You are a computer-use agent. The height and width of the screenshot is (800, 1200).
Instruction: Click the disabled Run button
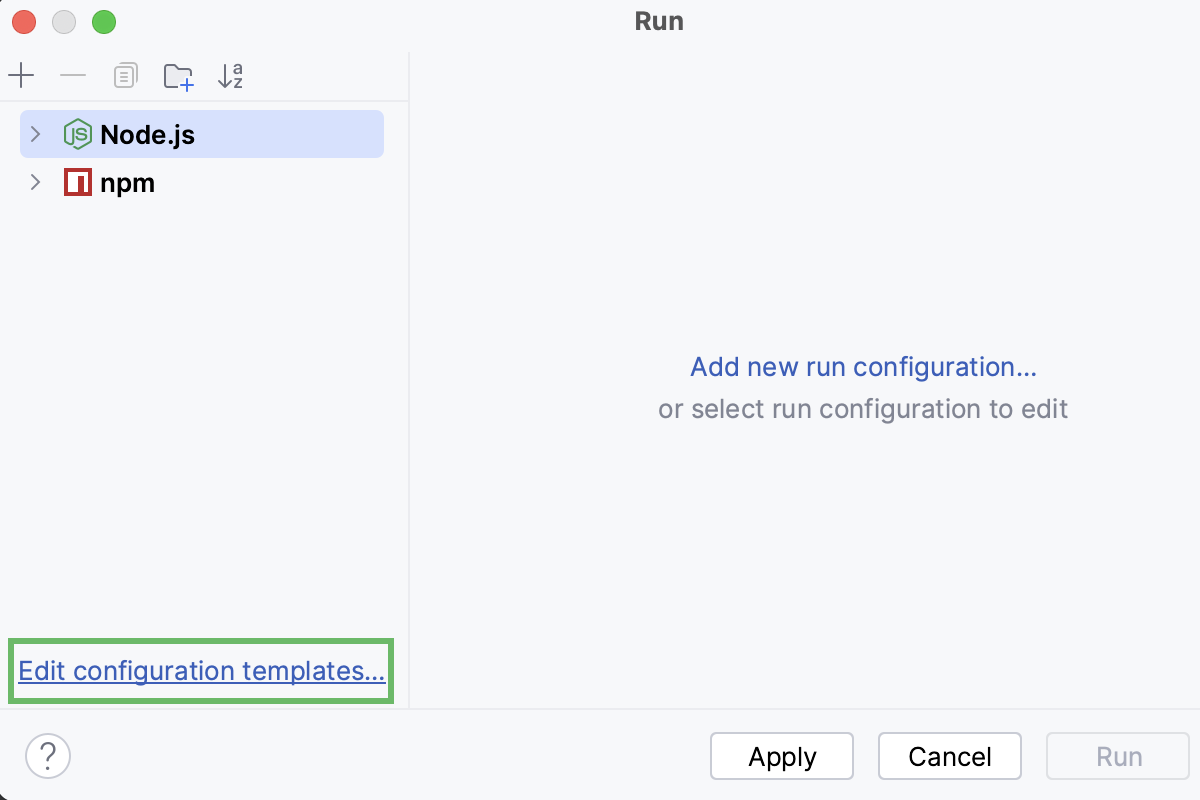tap(1117, 756)
